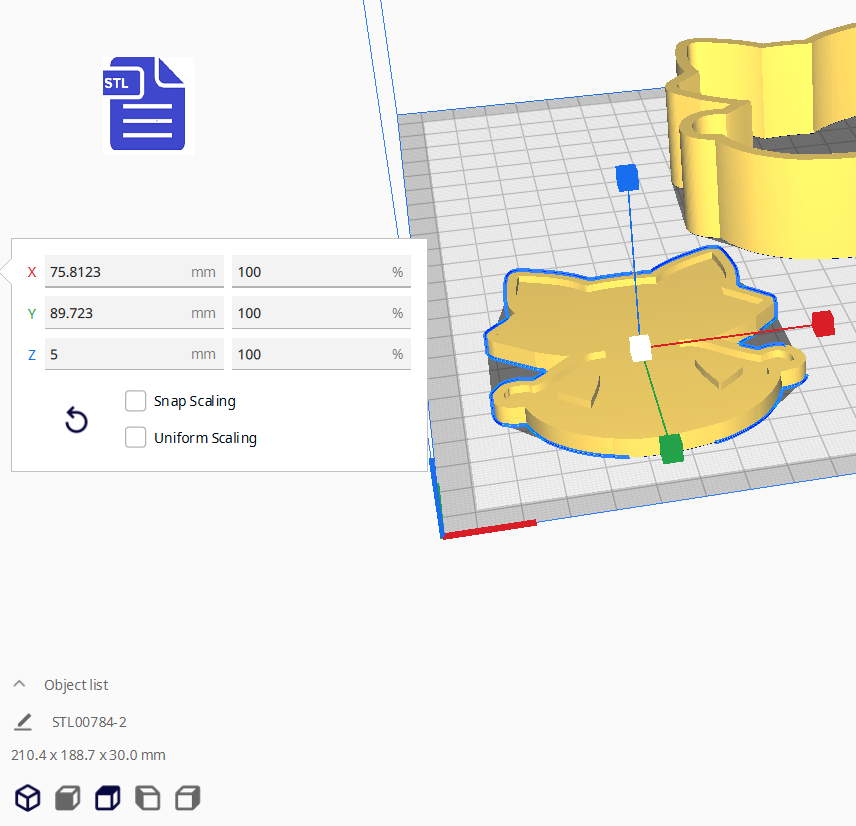
Task: Click the X size field showing 75.8123 mm
Action: [115, 272]
